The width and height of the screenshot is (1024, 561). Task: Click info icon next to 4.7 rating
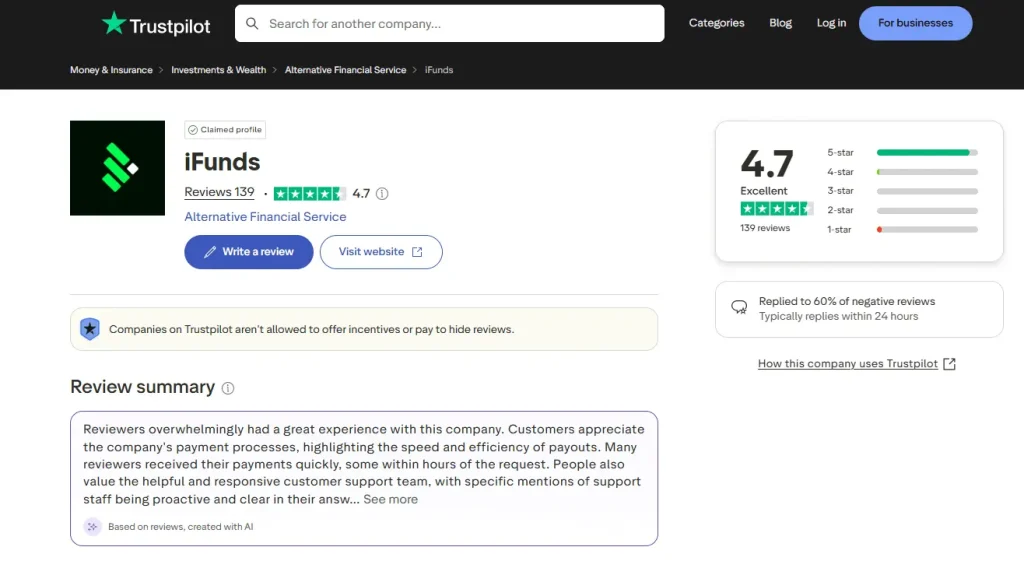382,193
